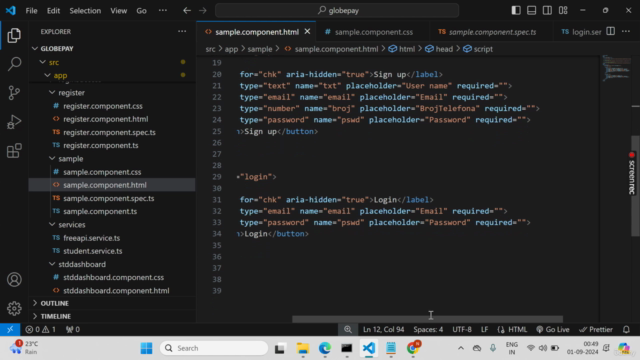Go back using the navigation arrow
Screen dimensions: 640x360
click(187, 11)
